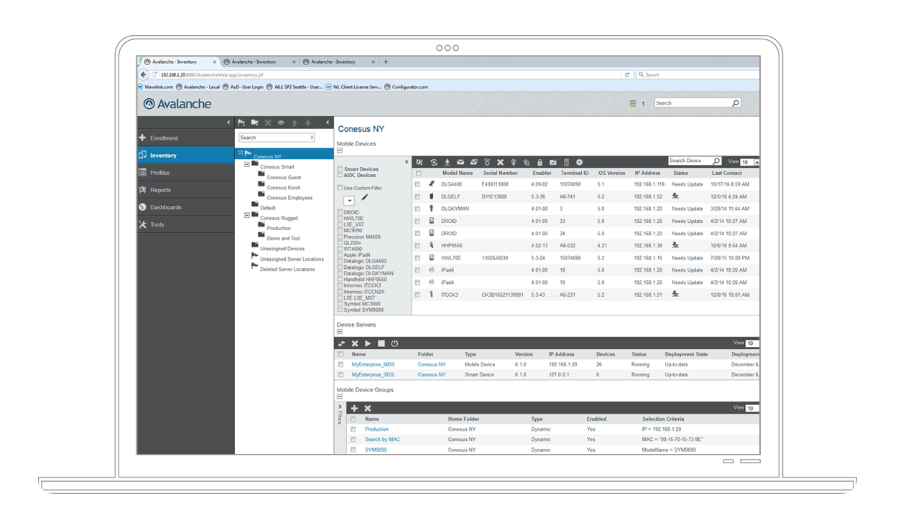The image size is (902, 506).
Task: Collapse the Mobile Device Groups section
Action: [x=339, y=397]
